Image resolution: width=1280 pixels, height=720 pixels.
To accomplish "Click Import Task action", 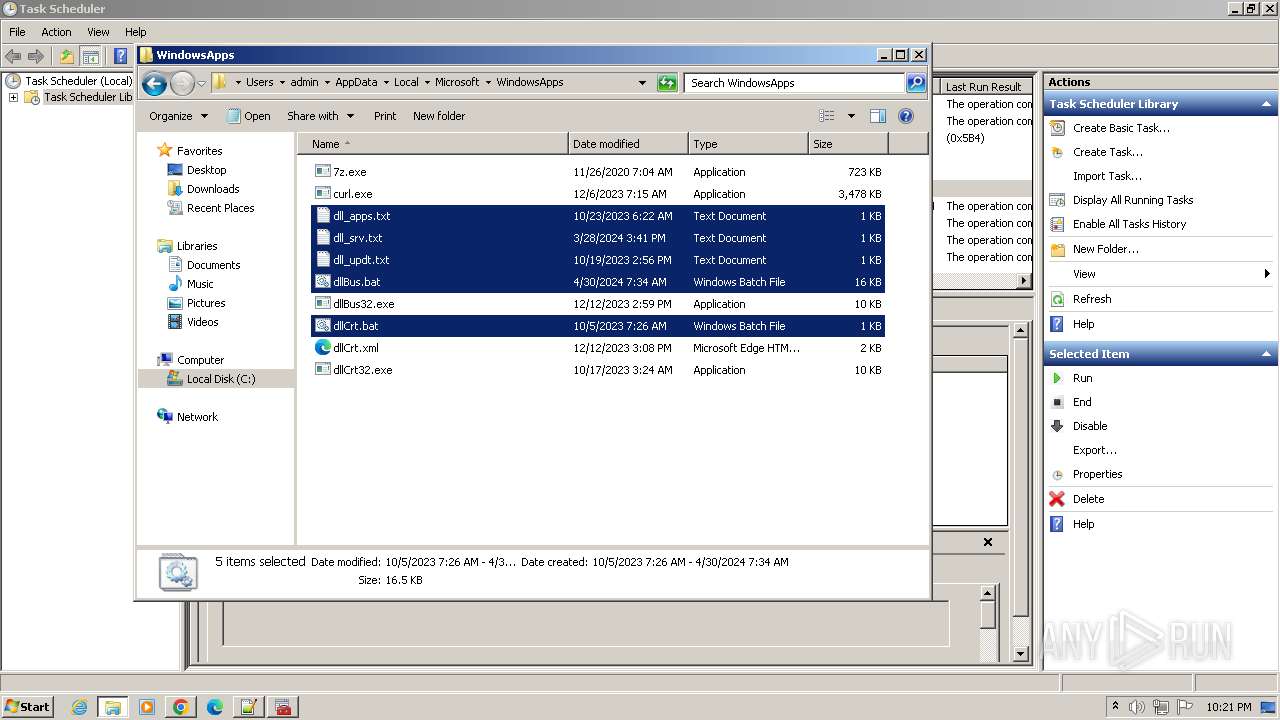I will [1107, 176].
